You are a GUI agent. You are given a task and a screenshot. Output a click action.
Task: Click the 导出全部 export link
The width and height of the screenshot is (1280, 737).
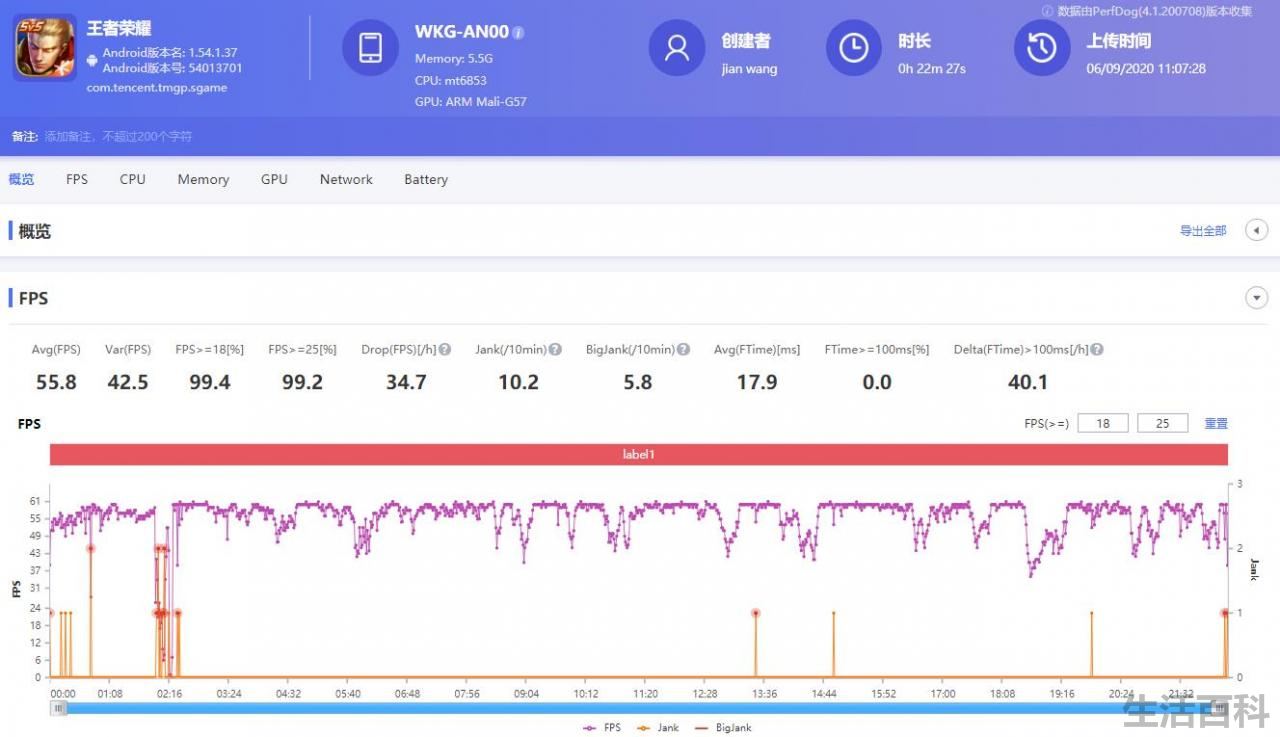pos(1203,231)
